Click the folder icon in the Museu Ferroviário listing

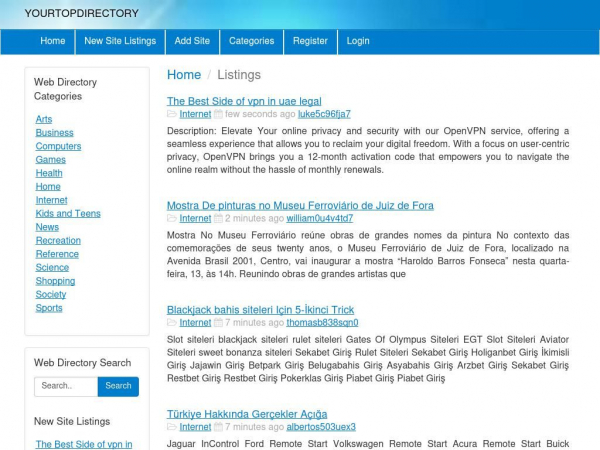(172, 218)
